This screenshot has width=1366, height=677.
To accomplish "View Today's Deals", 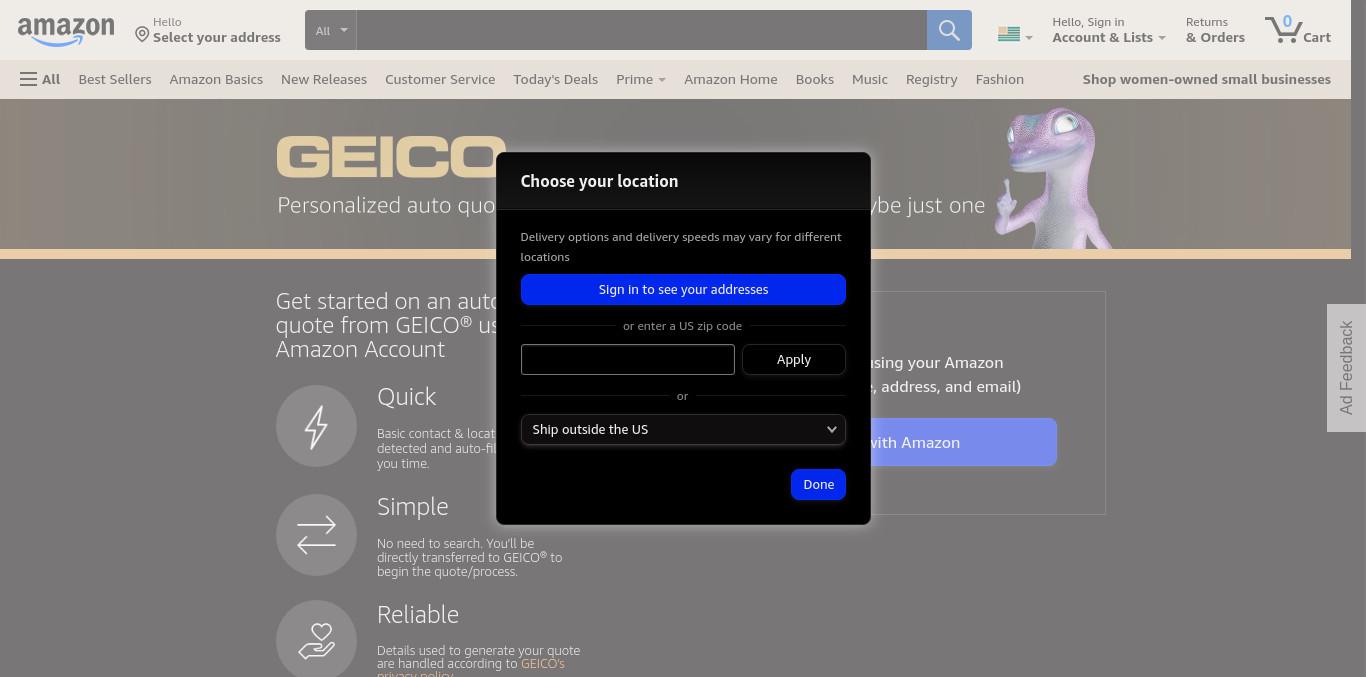I will (x=555, y=79).
